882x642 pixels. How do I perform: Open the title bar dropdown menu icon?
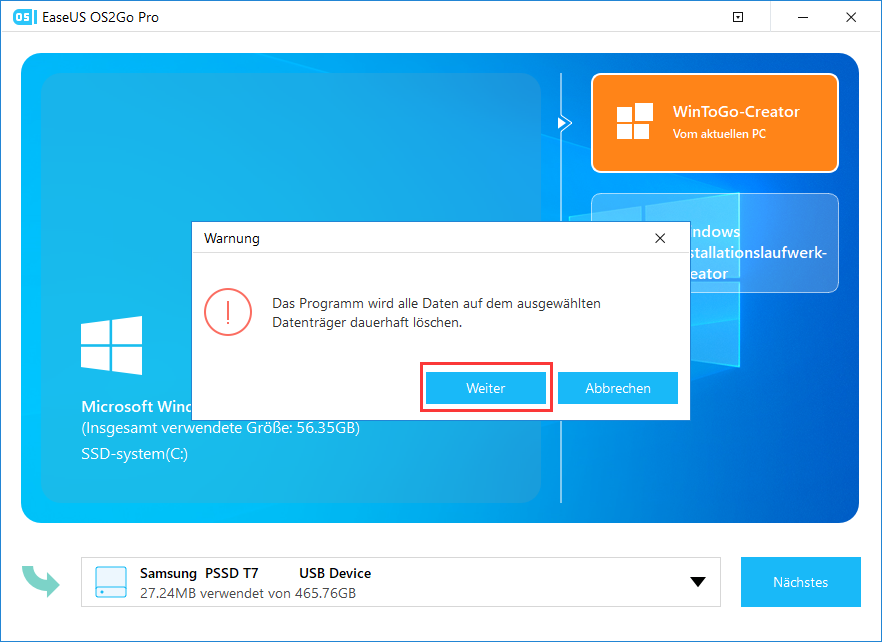point(738,17)
